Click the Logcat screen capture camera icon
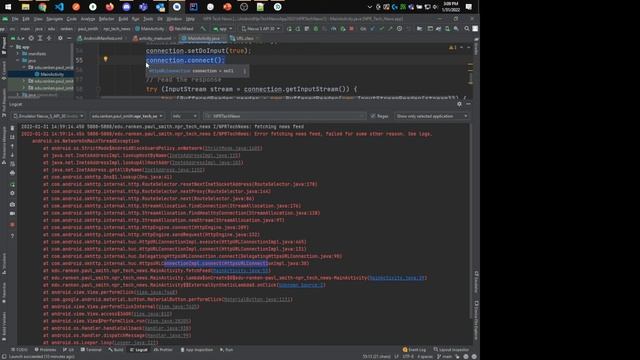640x360 pixels. (12, 204)
